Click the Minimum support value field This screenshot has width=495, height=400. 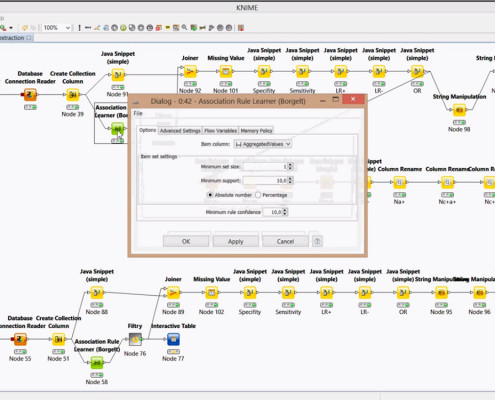[x=265, y=180]
